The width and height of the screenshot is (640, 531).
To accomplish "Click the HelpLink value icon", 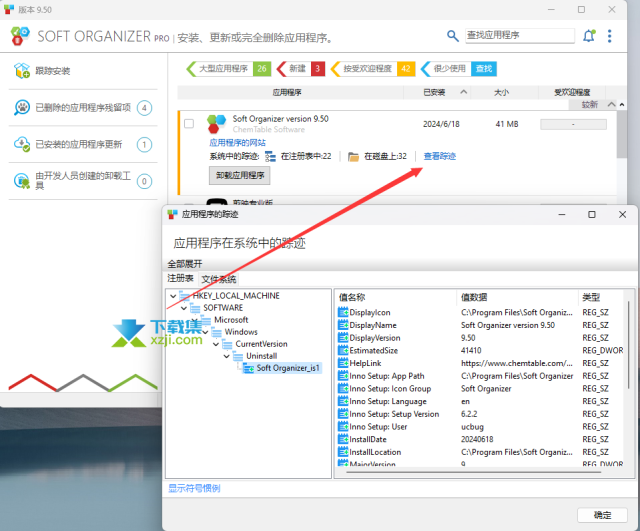I will 343,363.
